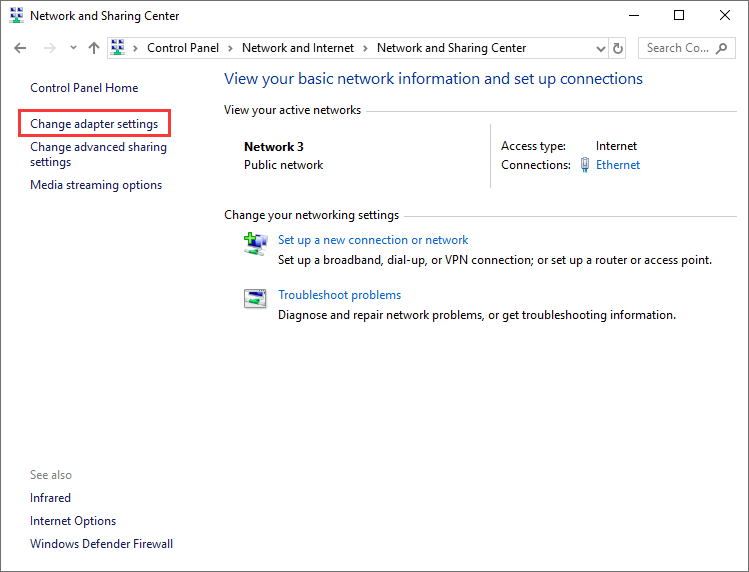Click the Troubleshoot problems icon
The image size is (749, 572).
click(x=255, y=299)
